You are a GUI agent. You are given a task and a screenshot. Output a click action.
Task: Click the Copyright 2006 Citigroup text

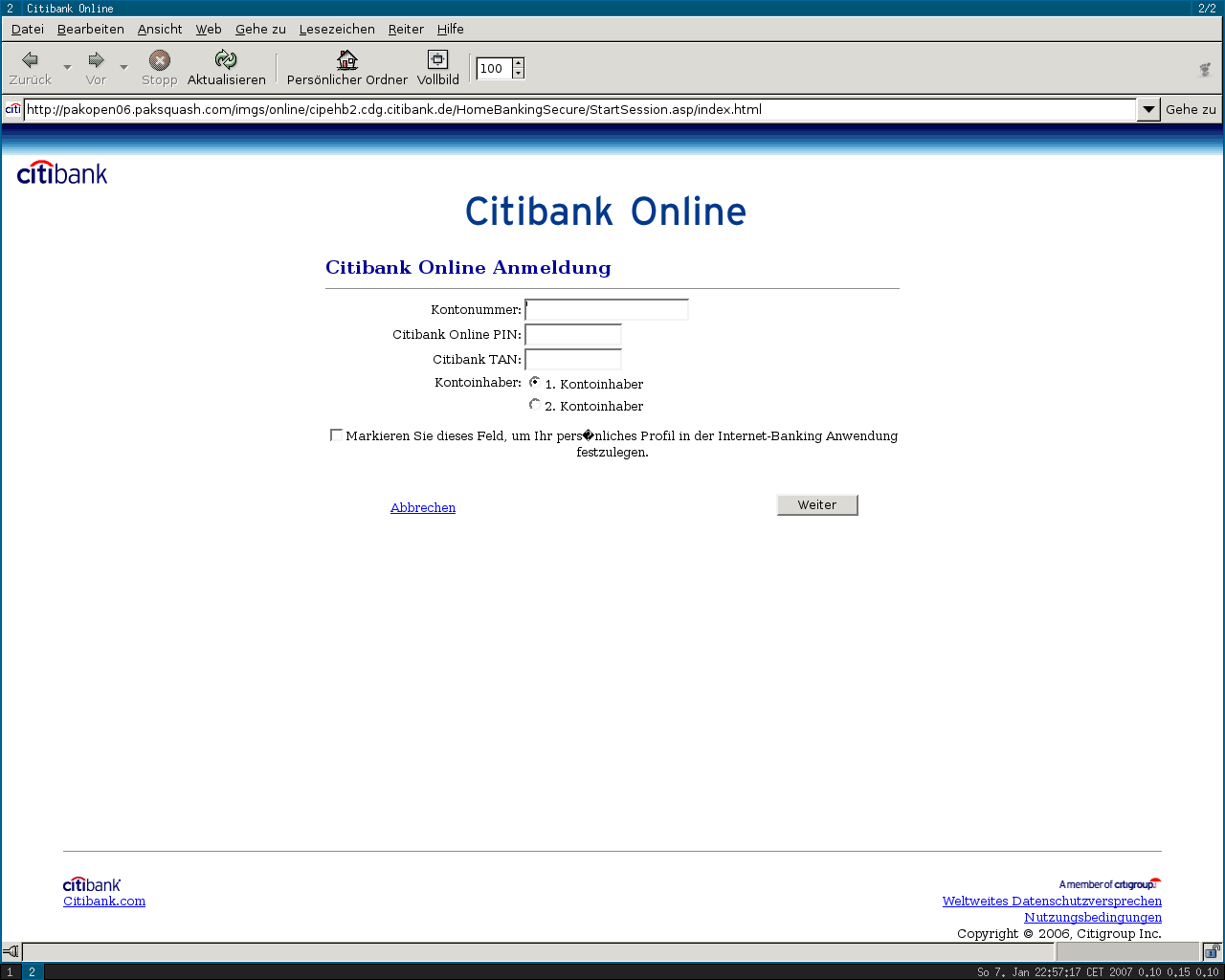pos(1059,933)
